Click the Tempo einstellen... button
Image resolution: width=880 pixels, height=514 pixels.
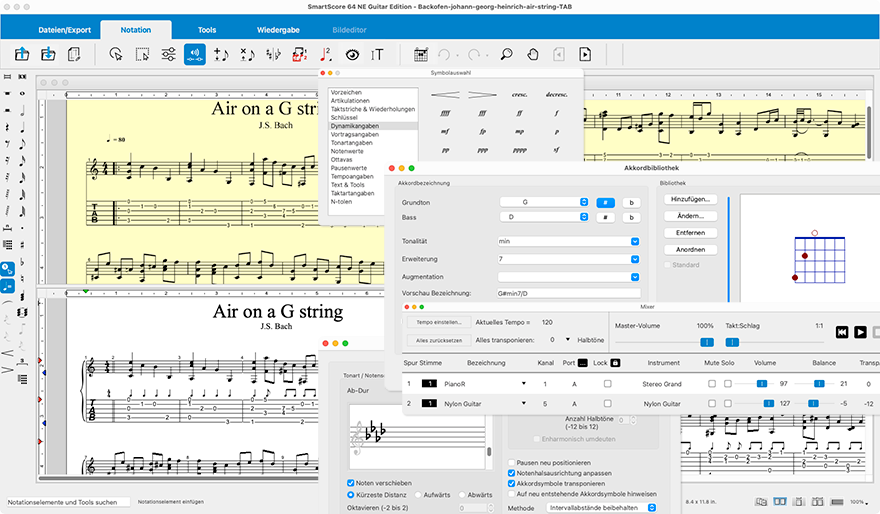tap(437, 322)
